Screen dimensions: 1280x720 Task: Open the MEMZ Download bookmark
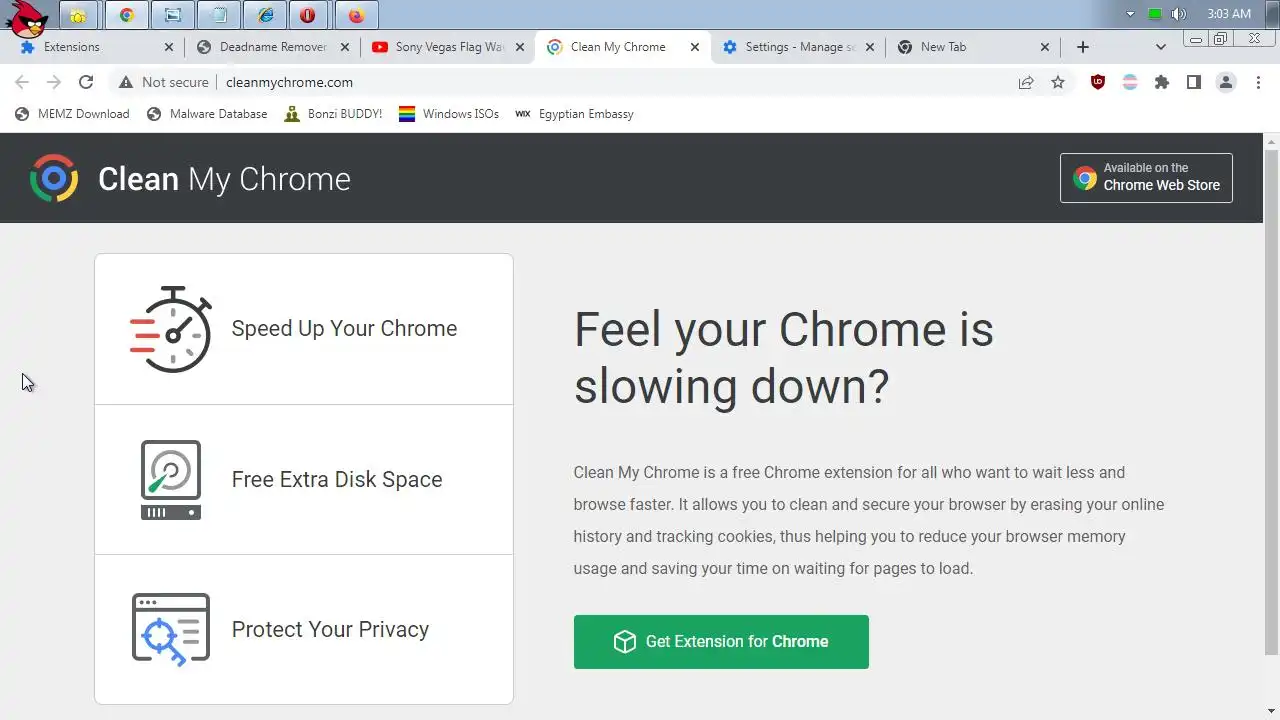(72, 114)
